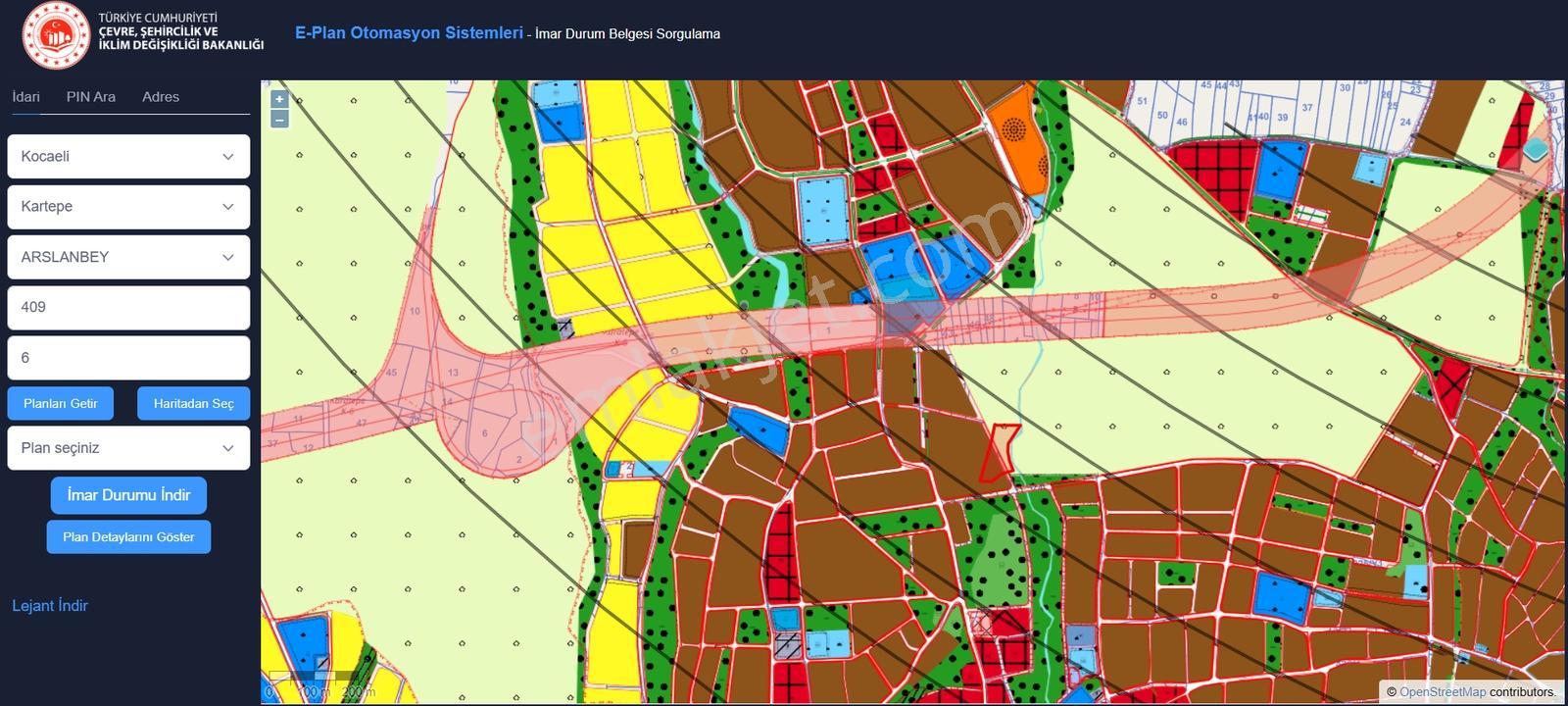Click the 'Planları Getir' button
The image size is (1568, 706).
(x=61, y=403)
